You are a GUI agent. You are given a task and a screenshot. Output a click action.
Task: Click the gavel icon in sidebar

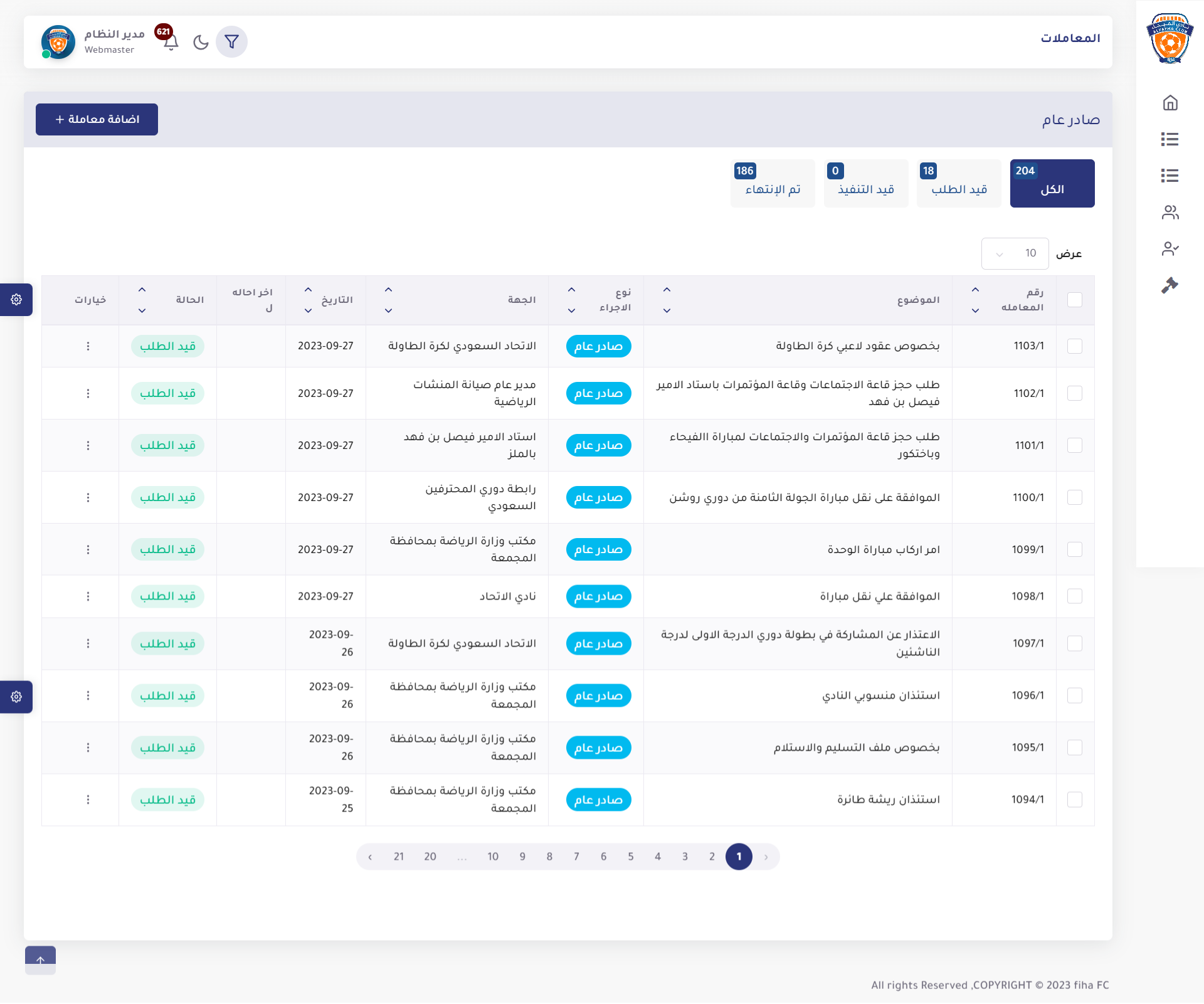click(x=1170, y=285)
